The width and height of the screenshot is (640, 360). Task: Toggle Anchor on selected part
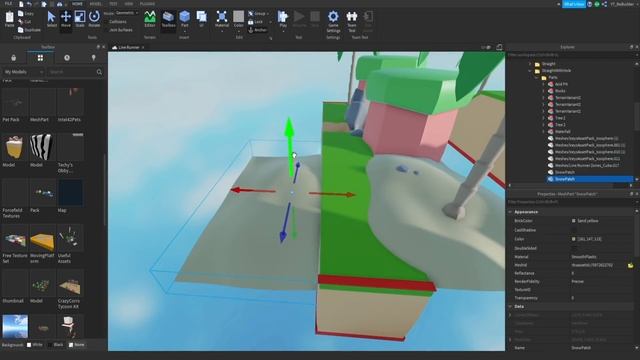(x=258, y=30)
